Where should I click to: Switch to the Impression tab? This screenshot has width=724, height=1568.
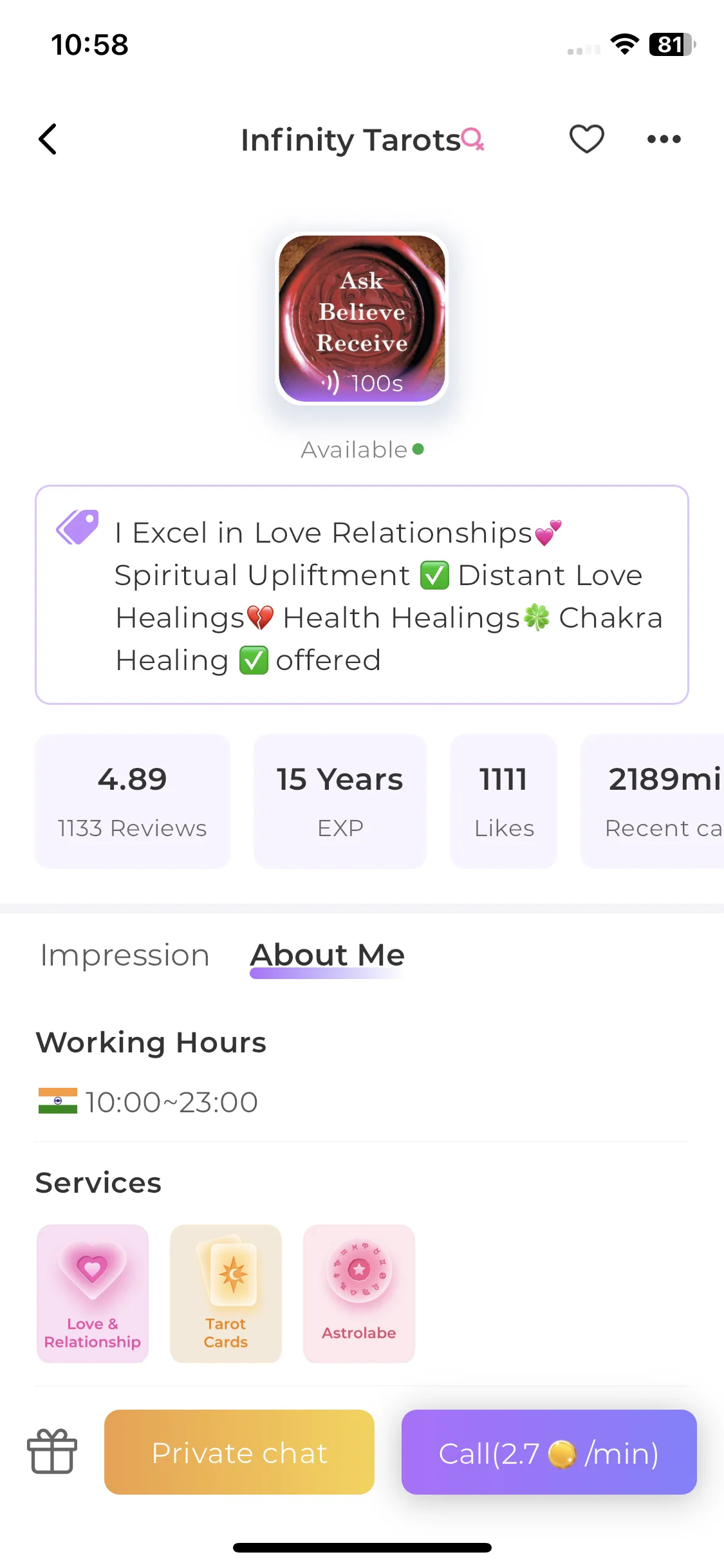pyautogui.click(x=125, y=955)
